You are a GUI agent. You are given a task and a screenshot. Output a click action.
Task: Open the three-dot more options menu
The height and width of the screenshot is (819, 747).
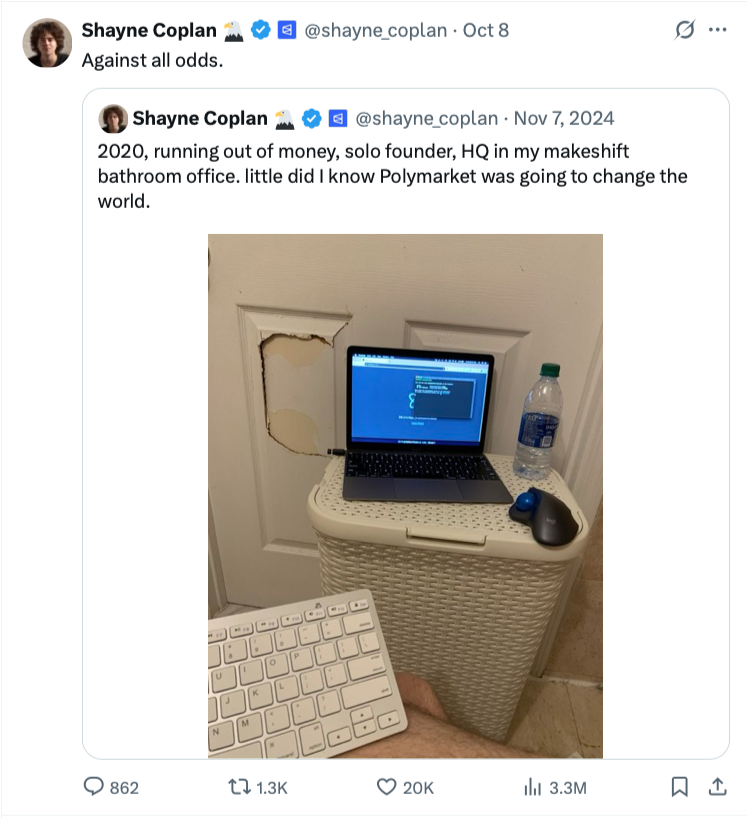point(718,30)
